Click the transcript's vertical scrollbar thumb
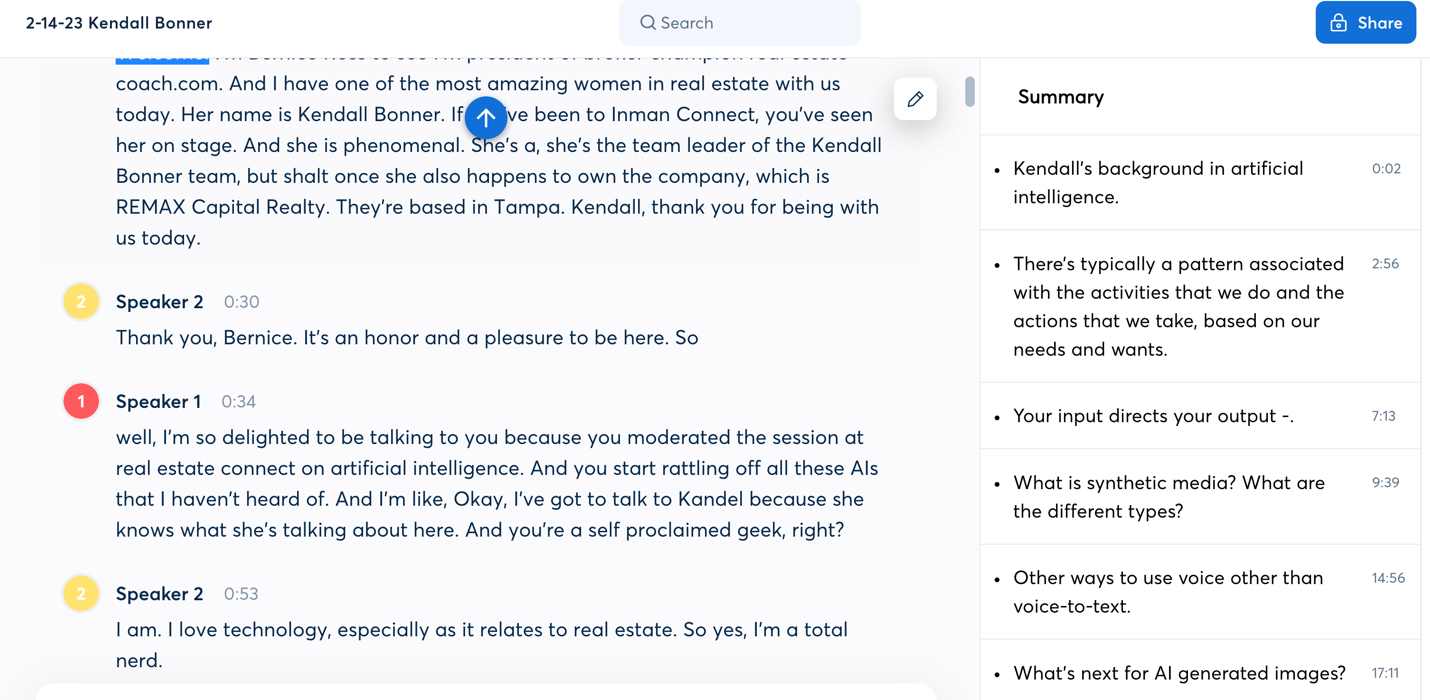1430x700 pixels. 969,91
